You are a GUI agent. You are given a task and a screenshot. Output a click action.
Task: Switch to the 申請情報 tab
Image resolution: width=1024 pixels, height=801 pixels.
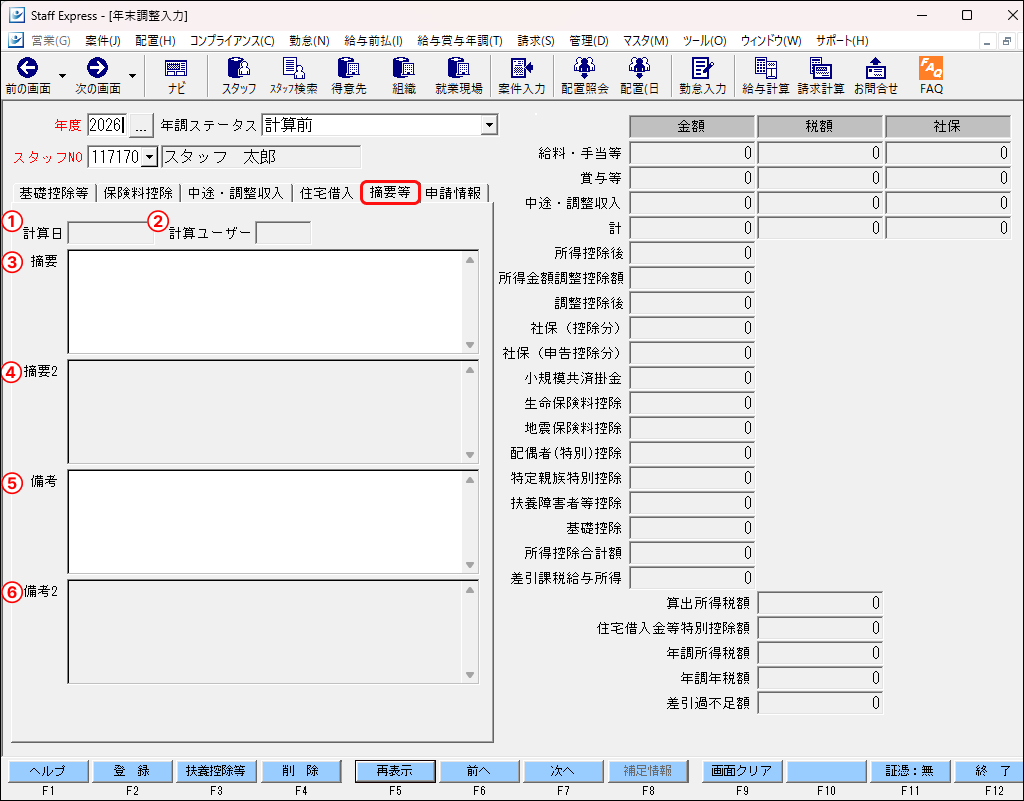(453, 193)
